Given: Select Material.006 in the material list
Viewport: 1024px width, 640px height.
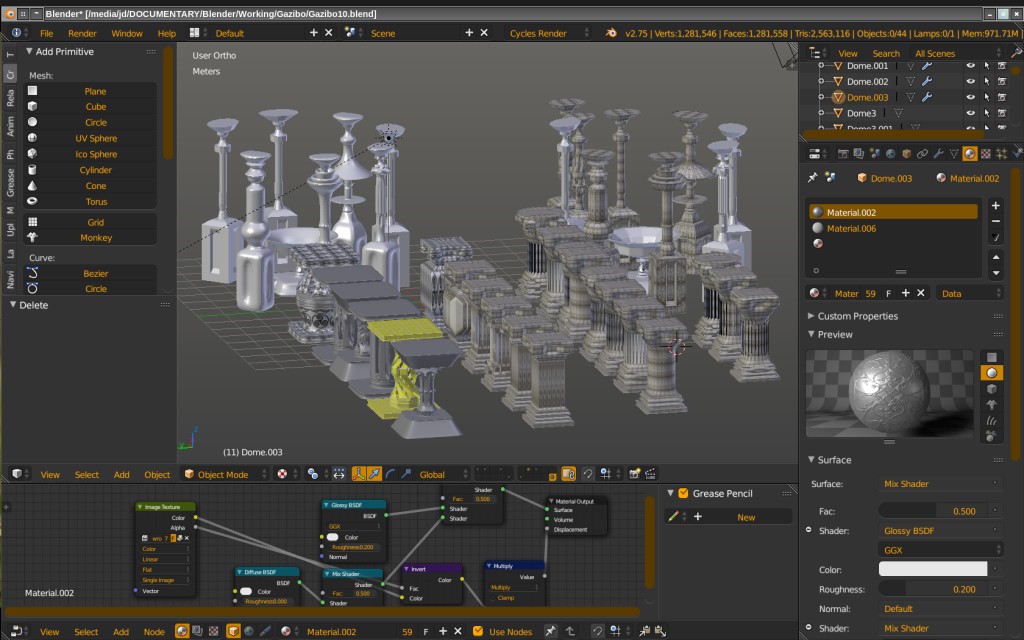Looking at the screenshot, I should click(851, 229).
